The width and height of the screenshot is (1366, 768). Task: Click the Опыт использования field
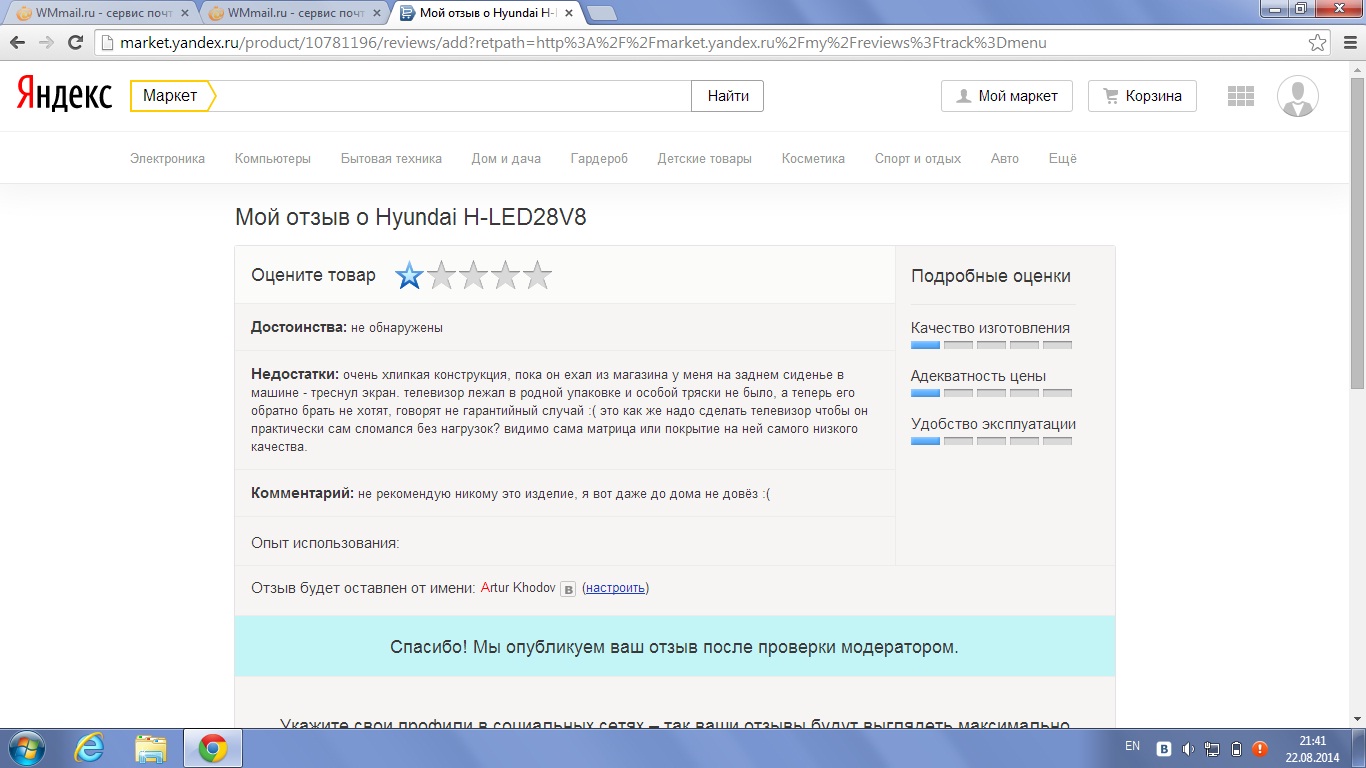565,543
